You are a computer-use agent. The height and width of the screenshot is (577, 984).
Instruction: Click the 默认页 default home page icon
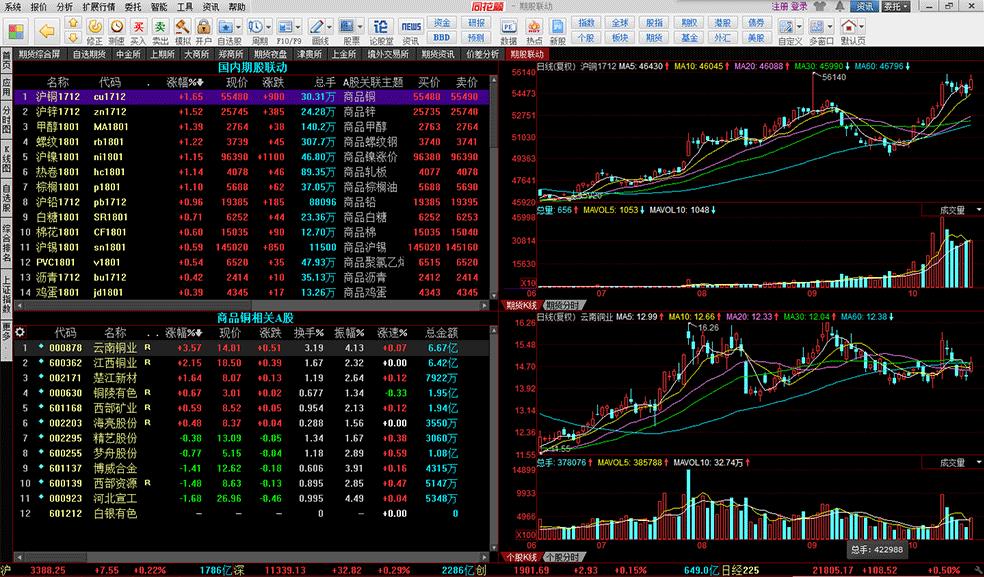pos(848,31)
